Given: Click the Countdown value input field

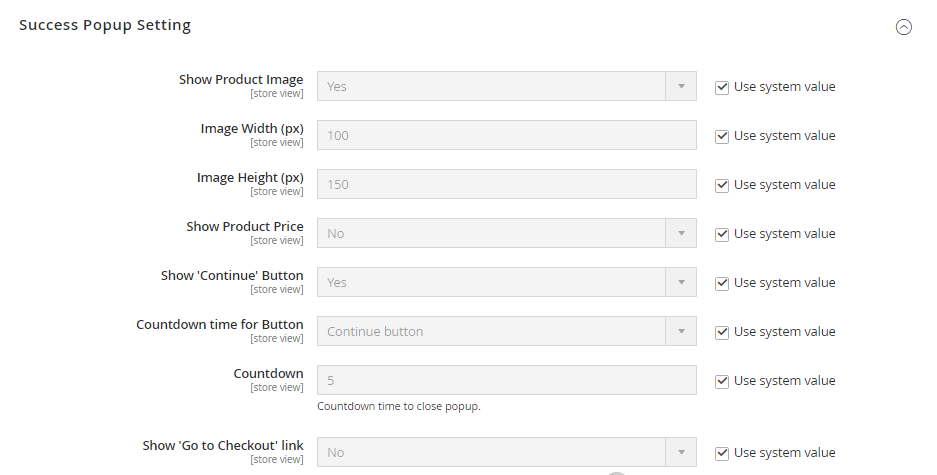Looking at the screenshot, I should [x=506, y=381].
